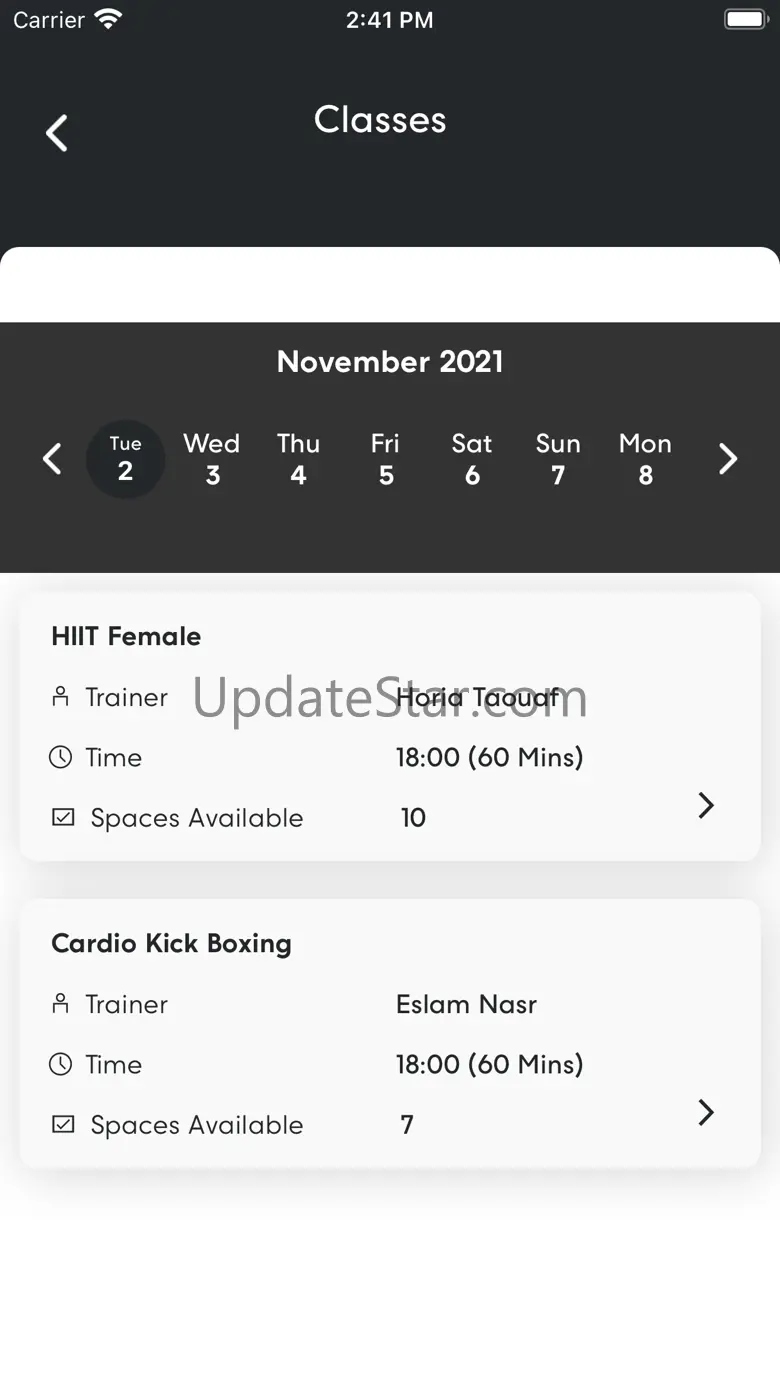Choose Fri 5 in calendar row
Viewport: 780px width, 1387px height.
[385, 459]
